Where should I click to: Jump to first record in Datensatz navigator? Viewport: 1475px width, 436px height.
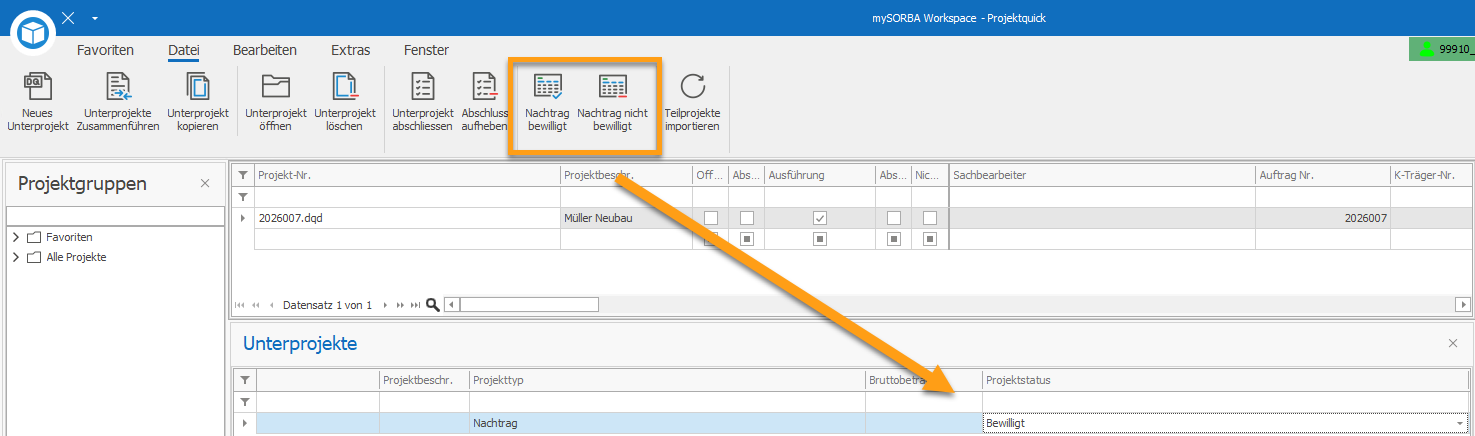[240, 304]
